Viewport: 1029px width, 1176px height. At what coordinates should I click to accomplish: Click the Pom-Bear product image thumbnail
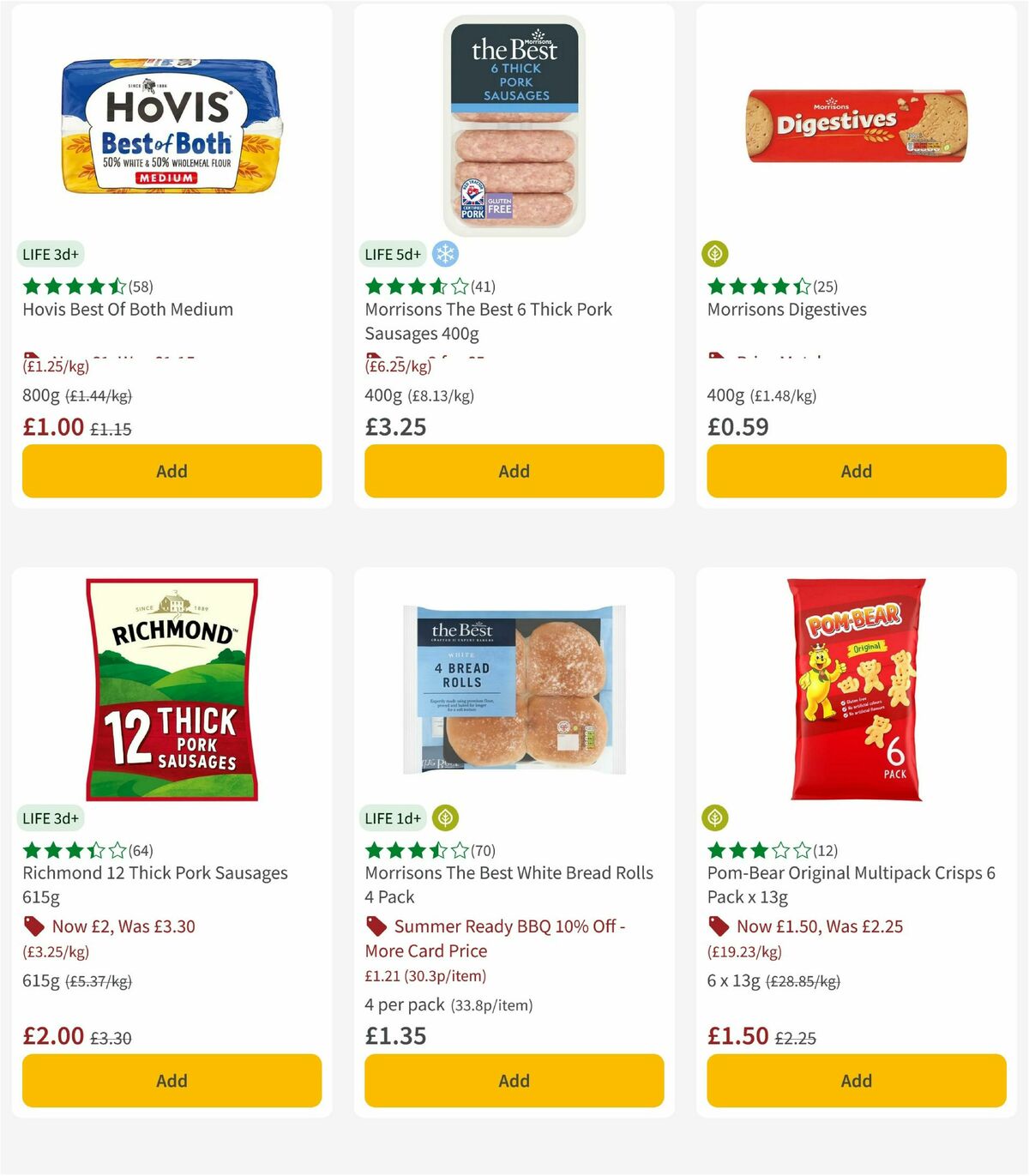pyautogui.click(x=855, y=689)
